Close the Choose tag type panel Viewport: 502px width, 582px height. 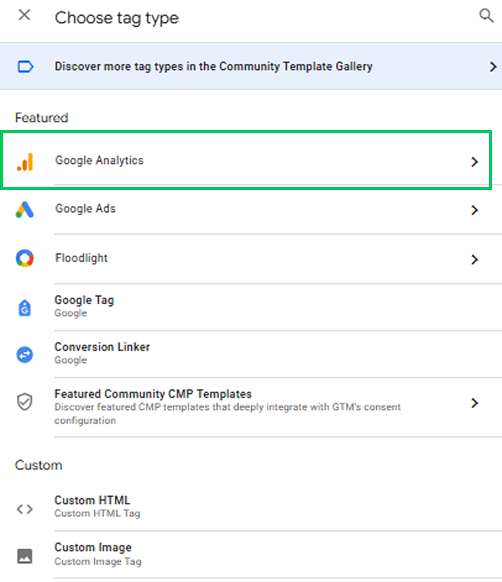(25, 15)
